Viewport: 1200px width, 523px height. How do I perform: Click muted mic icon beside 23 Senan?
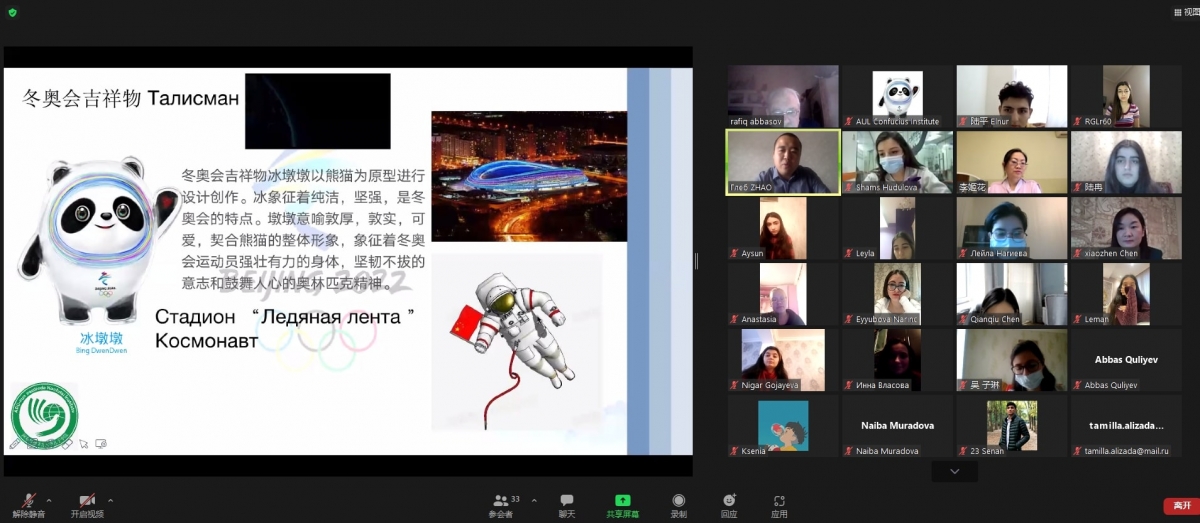(964, 451)
